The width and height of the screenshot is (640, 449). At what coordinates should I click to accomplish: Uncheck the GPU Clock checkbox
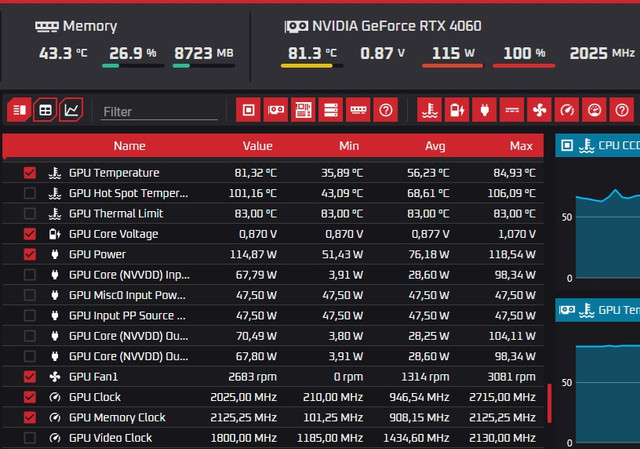[29, 397]
